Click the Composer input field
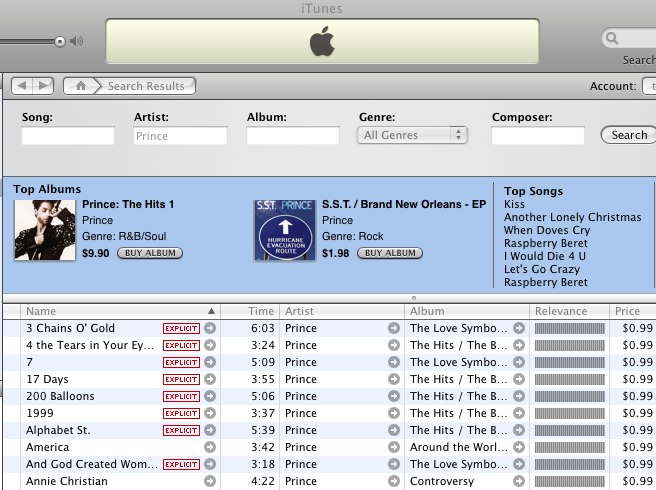 tap(538, 136)
